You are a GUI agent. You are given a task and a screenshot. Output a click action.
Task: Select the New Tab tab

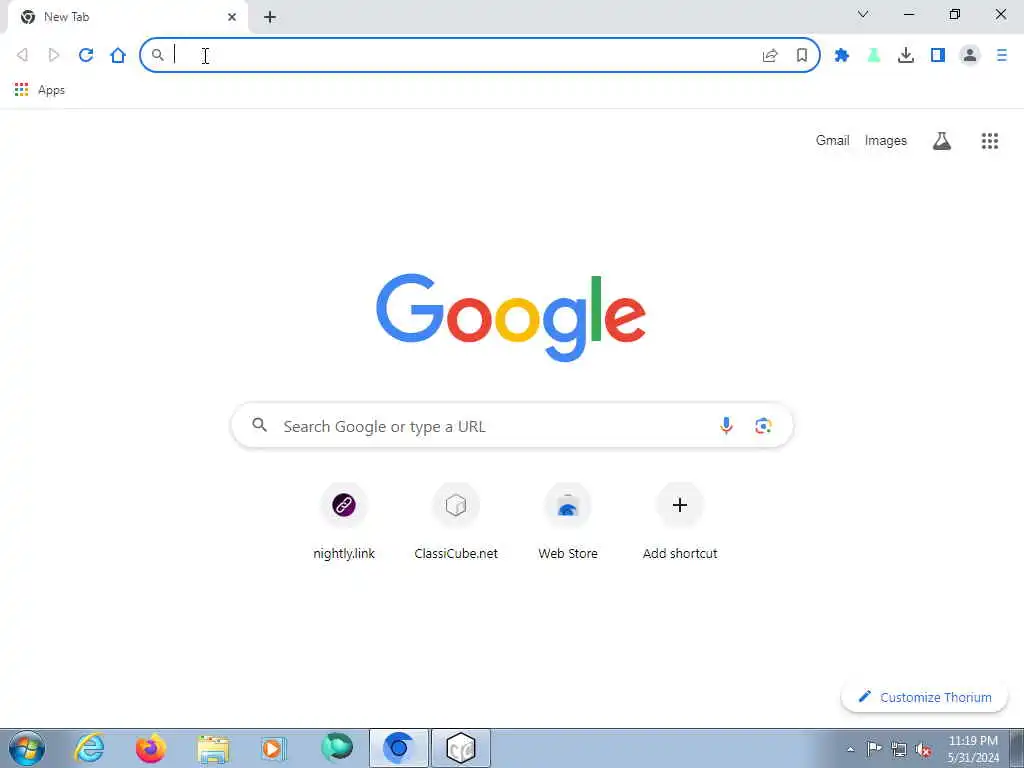pos(127,17)
